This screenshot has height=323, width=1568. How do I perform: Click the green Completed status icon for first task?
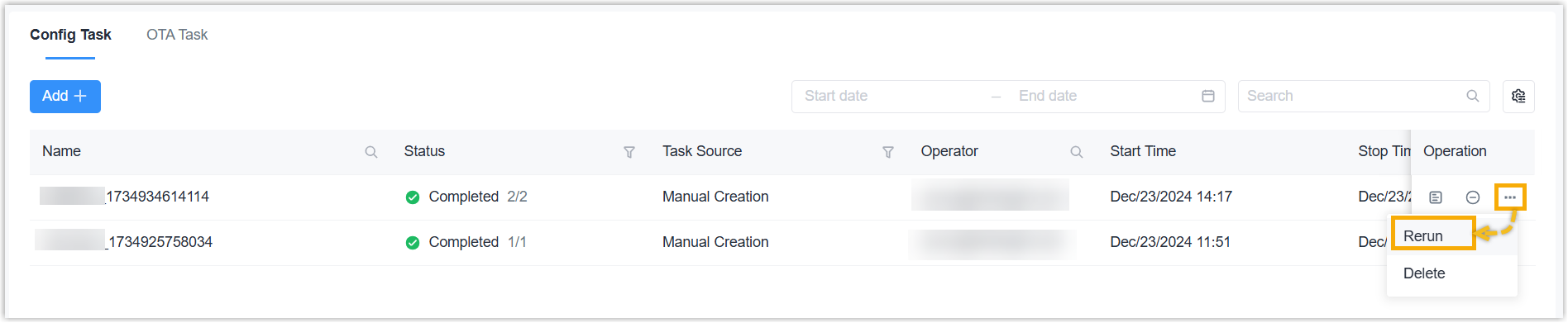point(413,197)
